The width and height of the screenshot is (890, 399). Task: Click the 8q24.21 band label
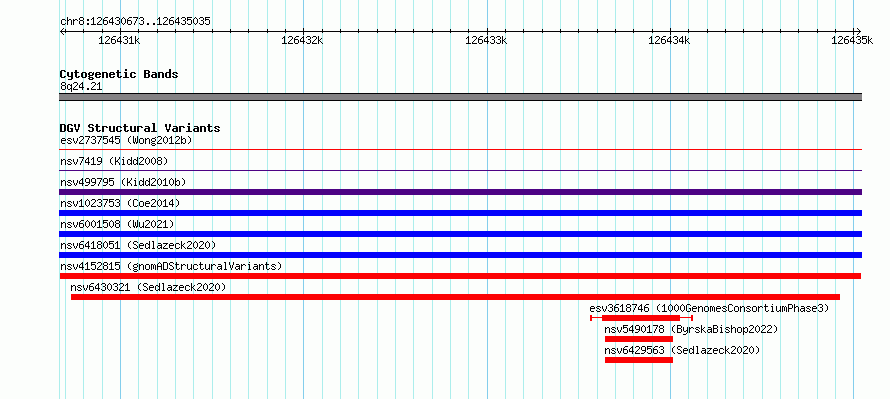81,86
